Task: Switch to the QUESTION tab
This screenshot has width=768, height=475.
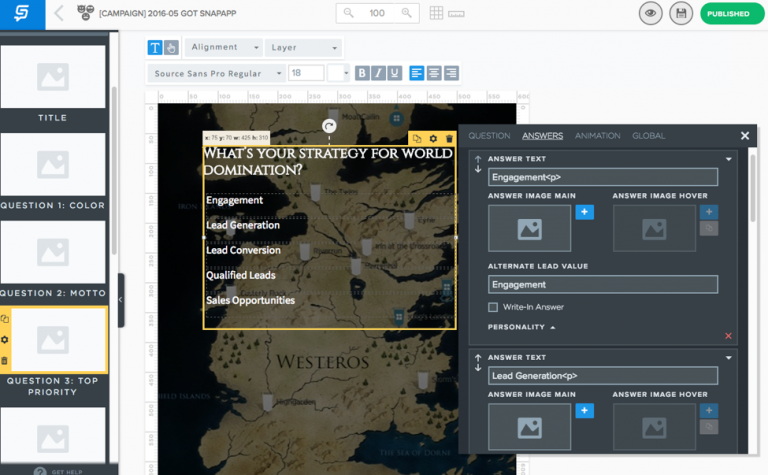Action: [489, 136]
